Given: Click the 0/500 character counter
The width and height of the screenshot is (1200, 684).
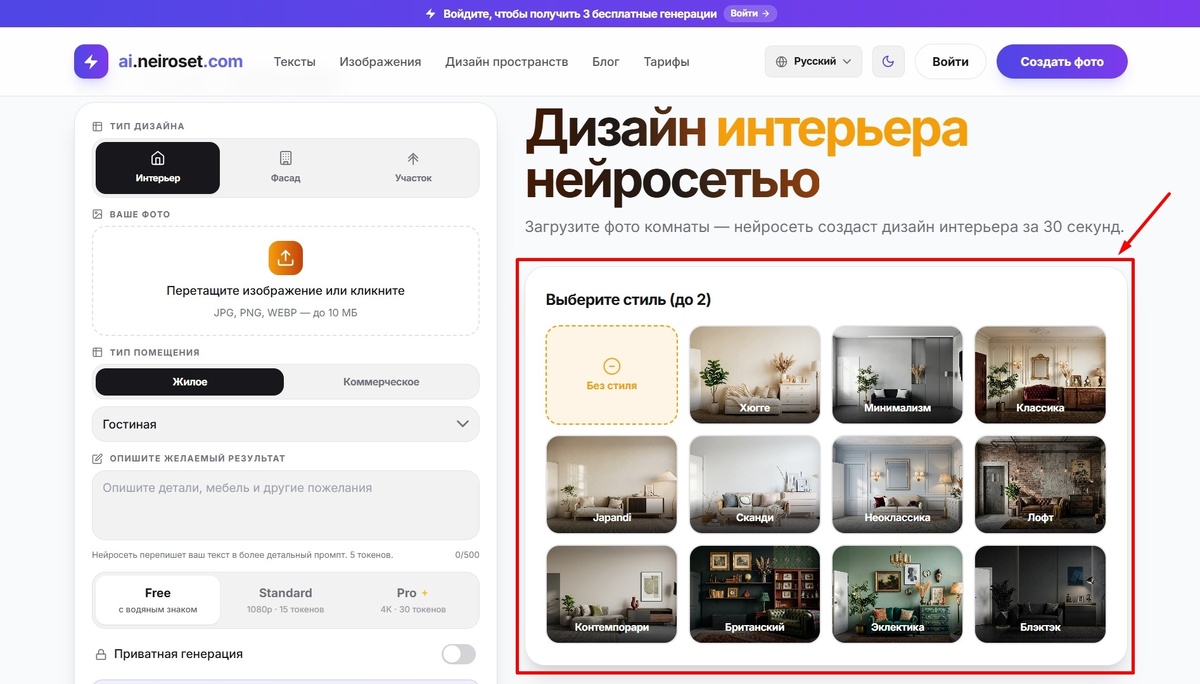Looking at the screenshot, I should coord(467,554).
